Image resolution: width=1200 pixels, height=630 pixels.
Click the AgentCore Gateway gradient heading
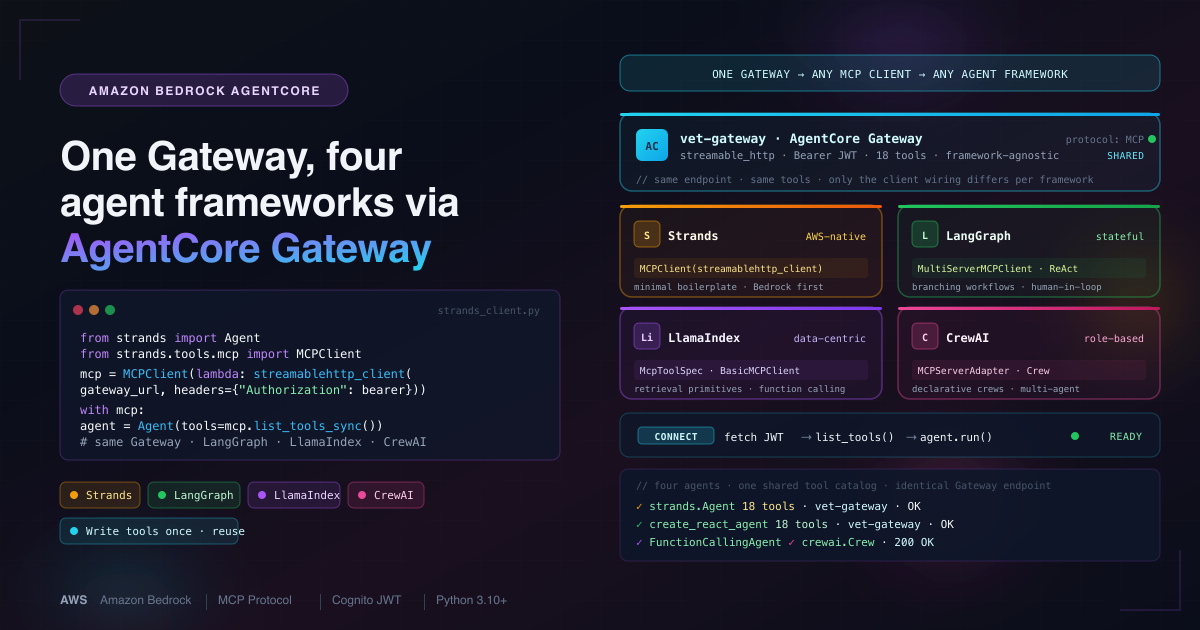246,248
